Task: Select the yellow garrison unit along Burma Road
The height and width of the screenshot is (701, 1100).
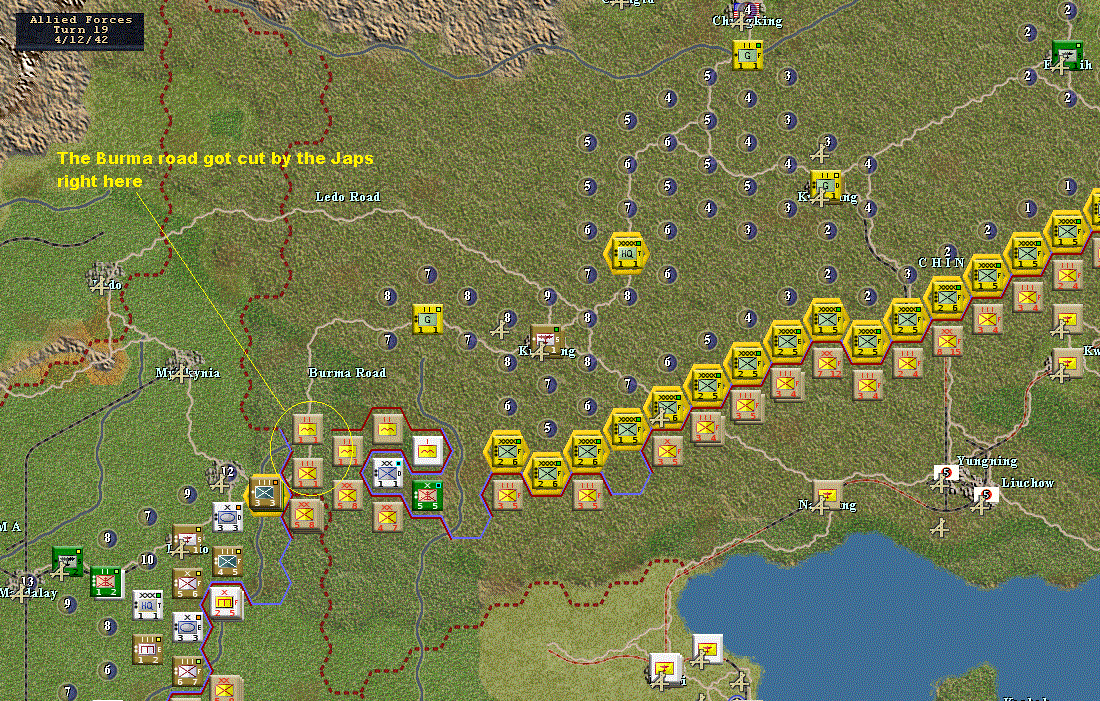Action: point(427,319)
